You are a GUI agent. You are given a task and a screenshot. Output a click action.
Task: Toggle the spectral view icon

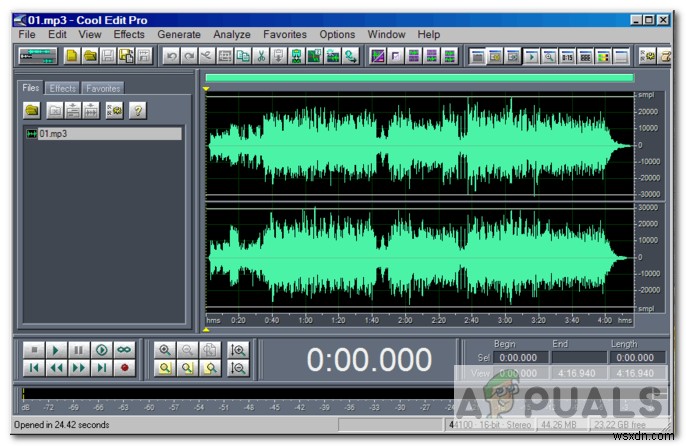(x=378, y=56)
